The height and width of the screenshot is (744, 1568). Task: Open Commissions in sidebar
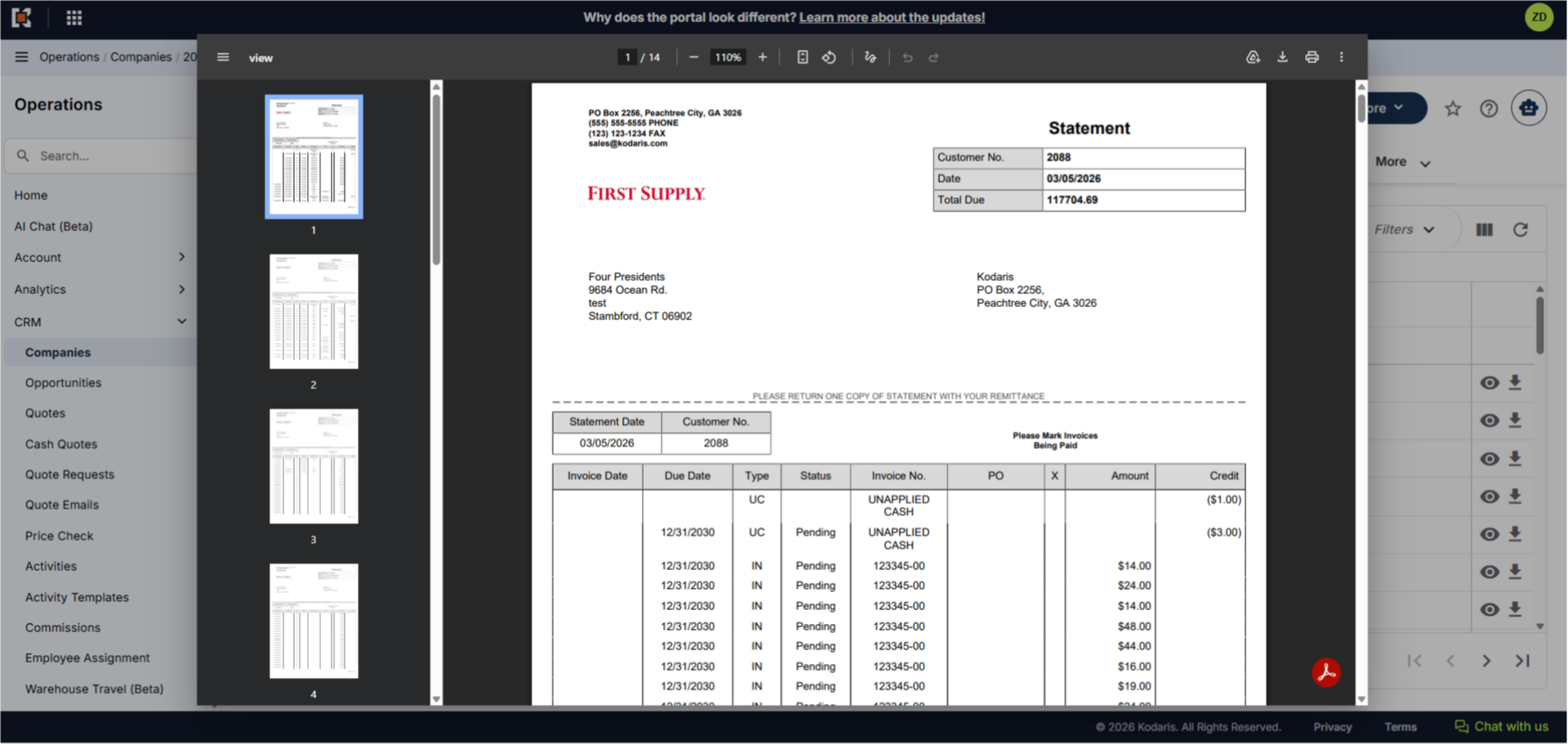pos(63,628)
